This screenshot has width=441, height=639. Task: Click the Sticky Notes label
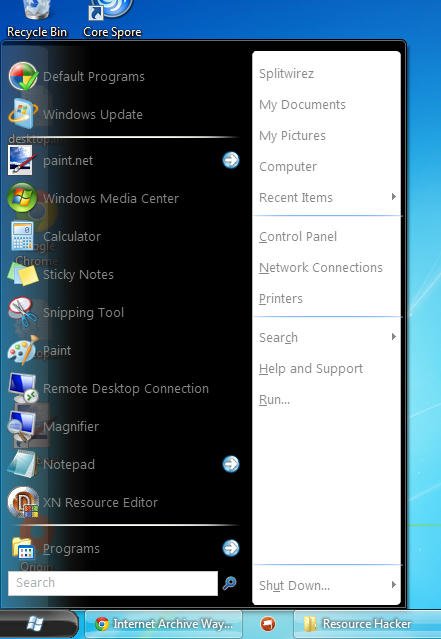(x=78, y=275)
